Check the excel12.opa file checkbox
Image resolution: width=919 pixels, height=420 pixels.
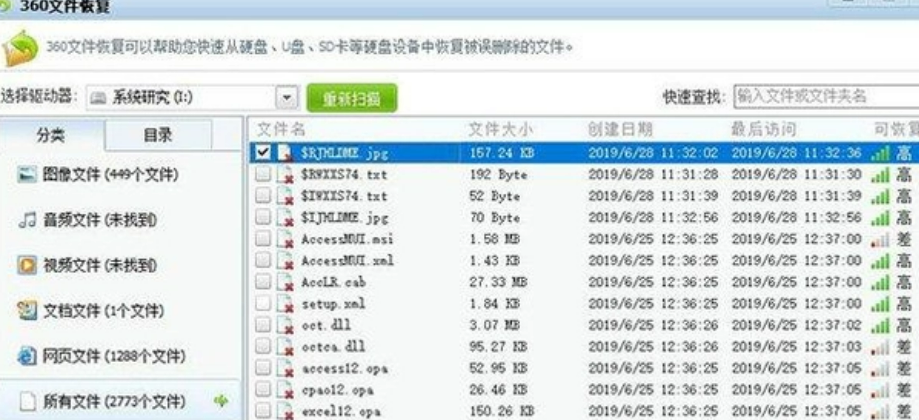click(x=263, y=410)
